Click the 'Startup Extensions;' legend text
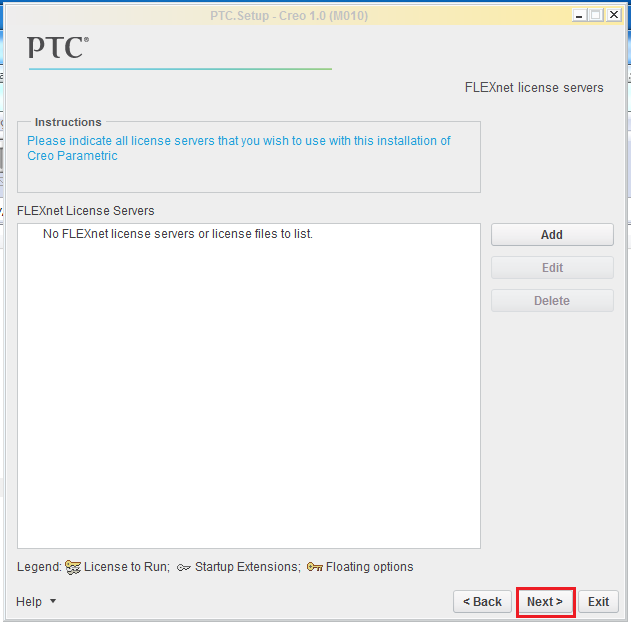This screenshot has height=625, width=631. click(x=248, y=567)
